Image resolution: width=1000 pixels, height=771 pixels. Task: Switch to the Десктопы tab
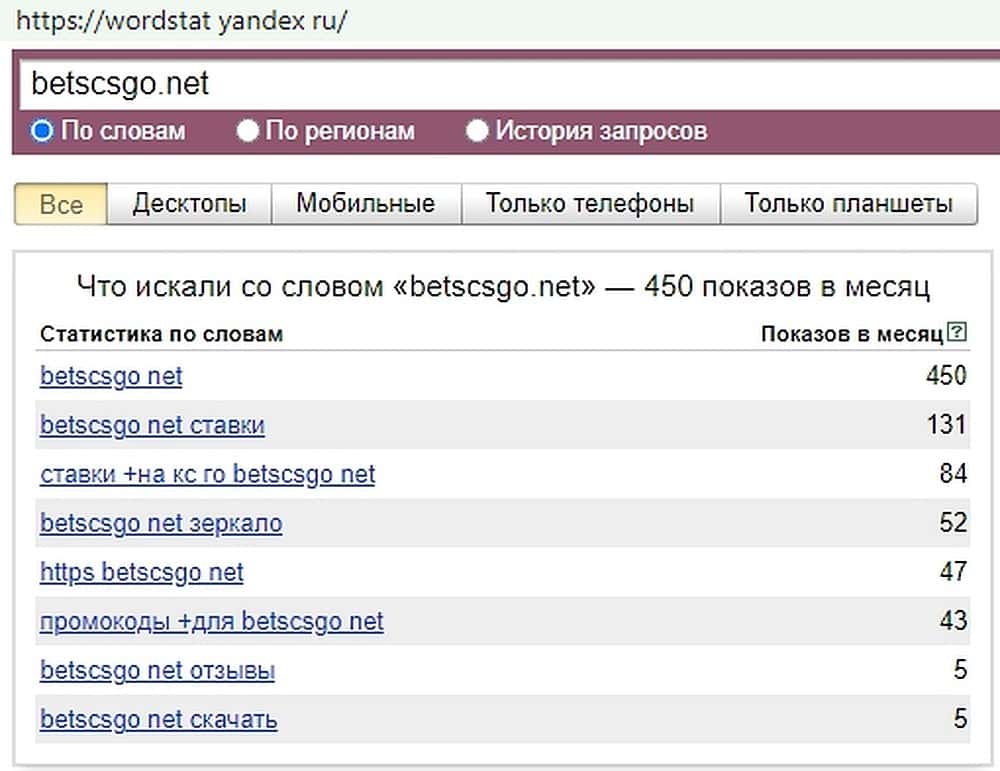pos(190,204)
